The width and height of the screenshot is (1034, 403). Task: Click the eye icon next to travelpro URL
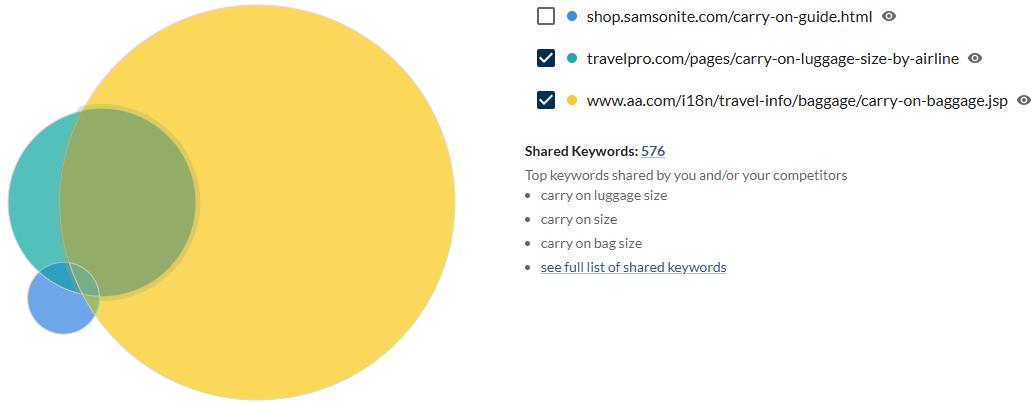[975, 58]
